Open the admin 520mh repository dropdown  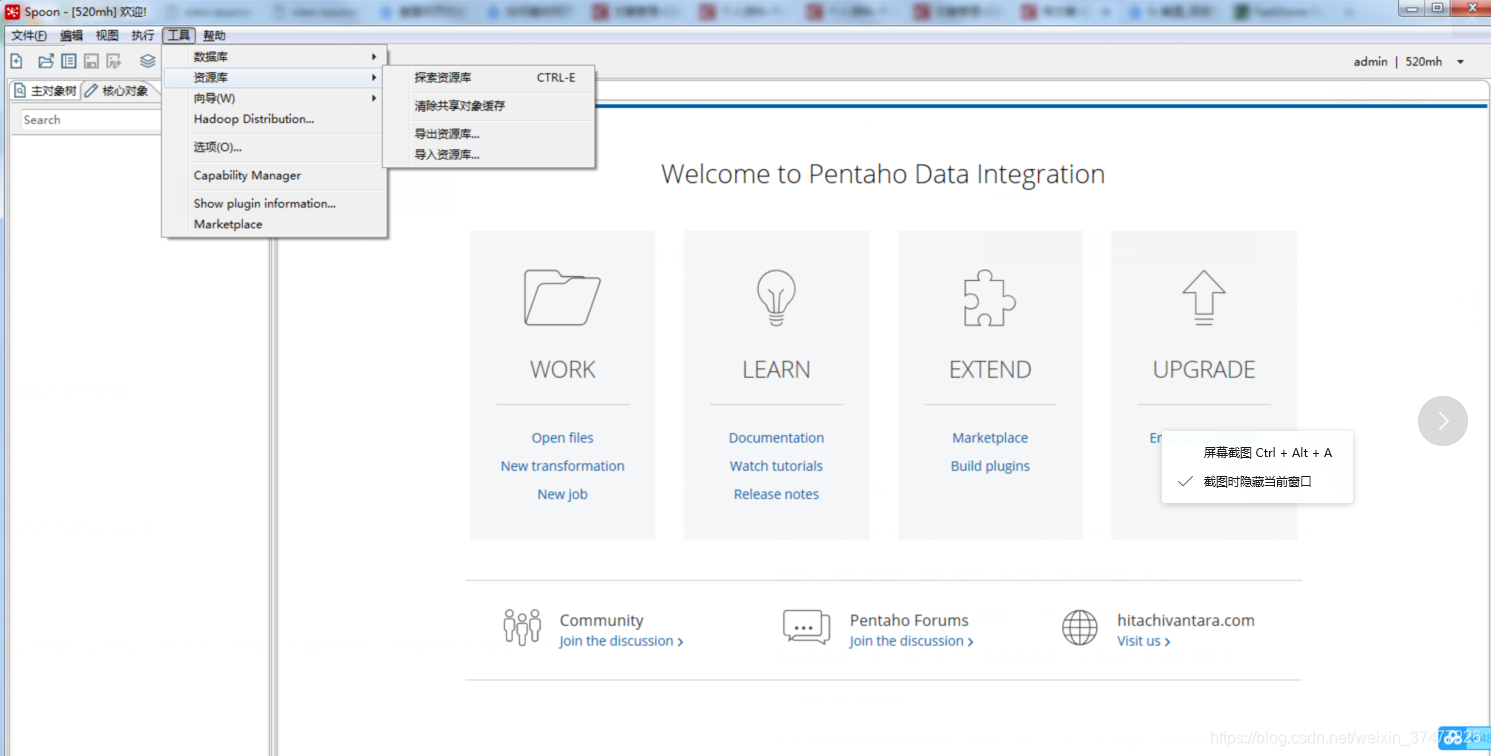pyautogui.click(x=1460, y=62)
